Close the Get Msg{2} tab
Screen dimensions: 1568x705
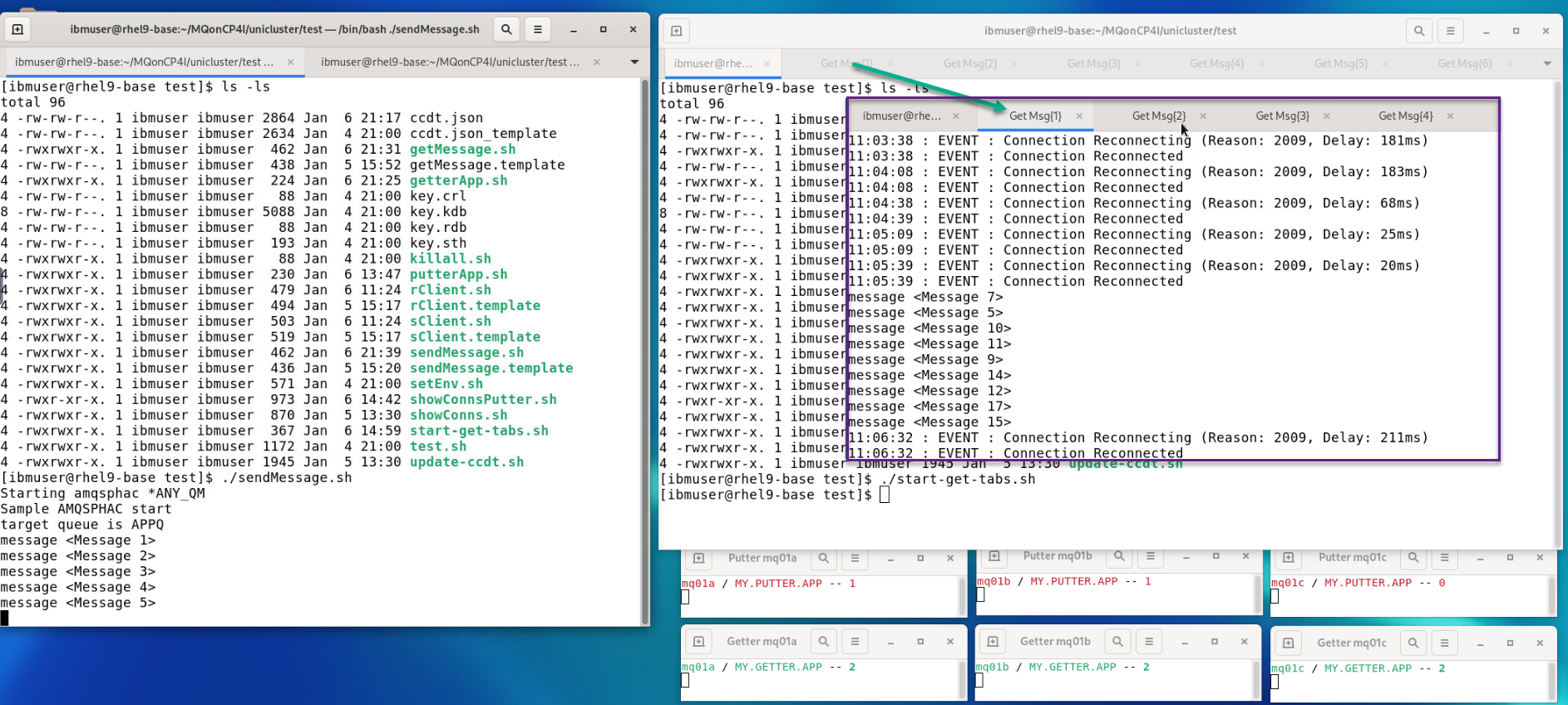point(1014,63)
